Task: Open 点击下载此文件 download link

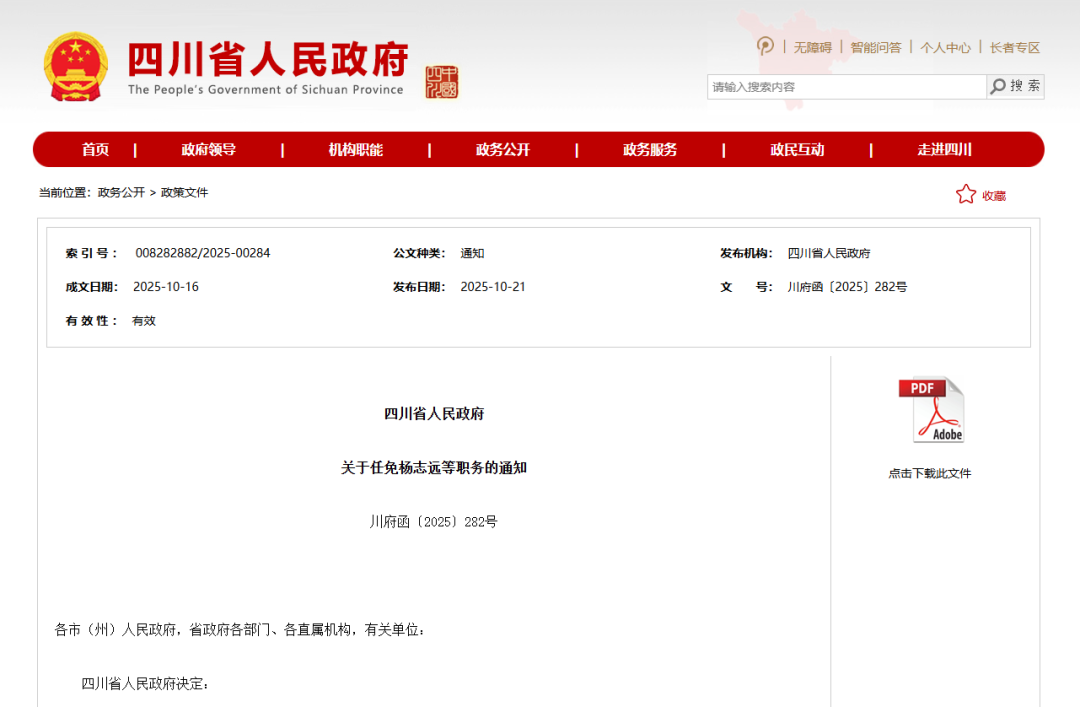Action: [932, 472]
